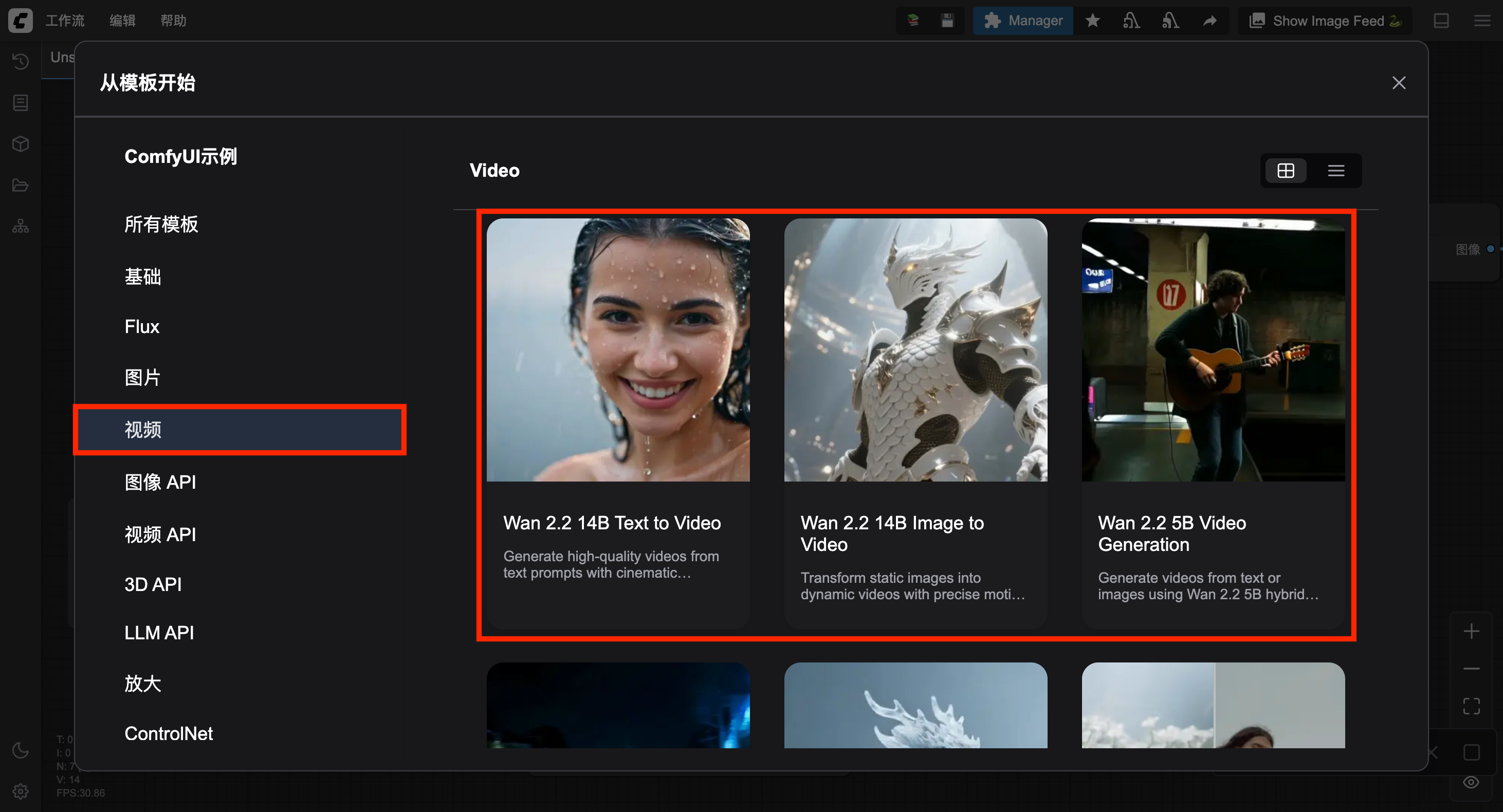
Task: Click the Video section heading
Action: pos(494,170)
